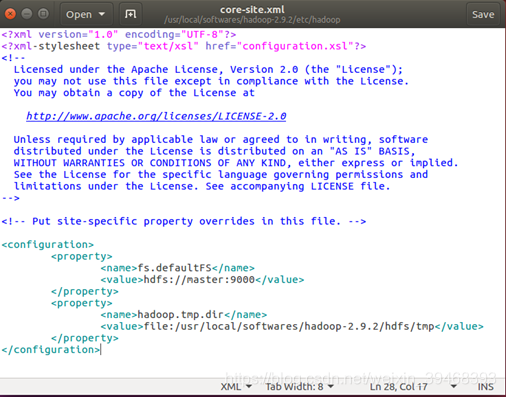
Task: Click the xml version="1.0" declaration line
Action: (x=119, y=34)
